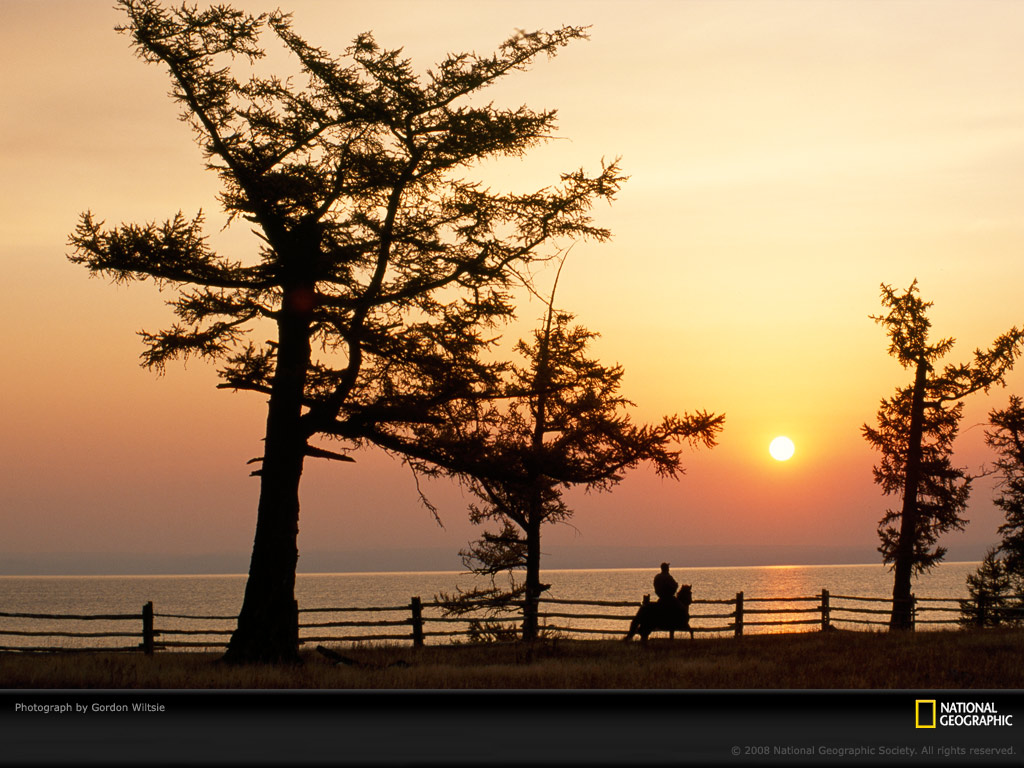Screen dimensions: 1024x768
Task: Click the tall slender tree on right
Action: pos(912,450)
